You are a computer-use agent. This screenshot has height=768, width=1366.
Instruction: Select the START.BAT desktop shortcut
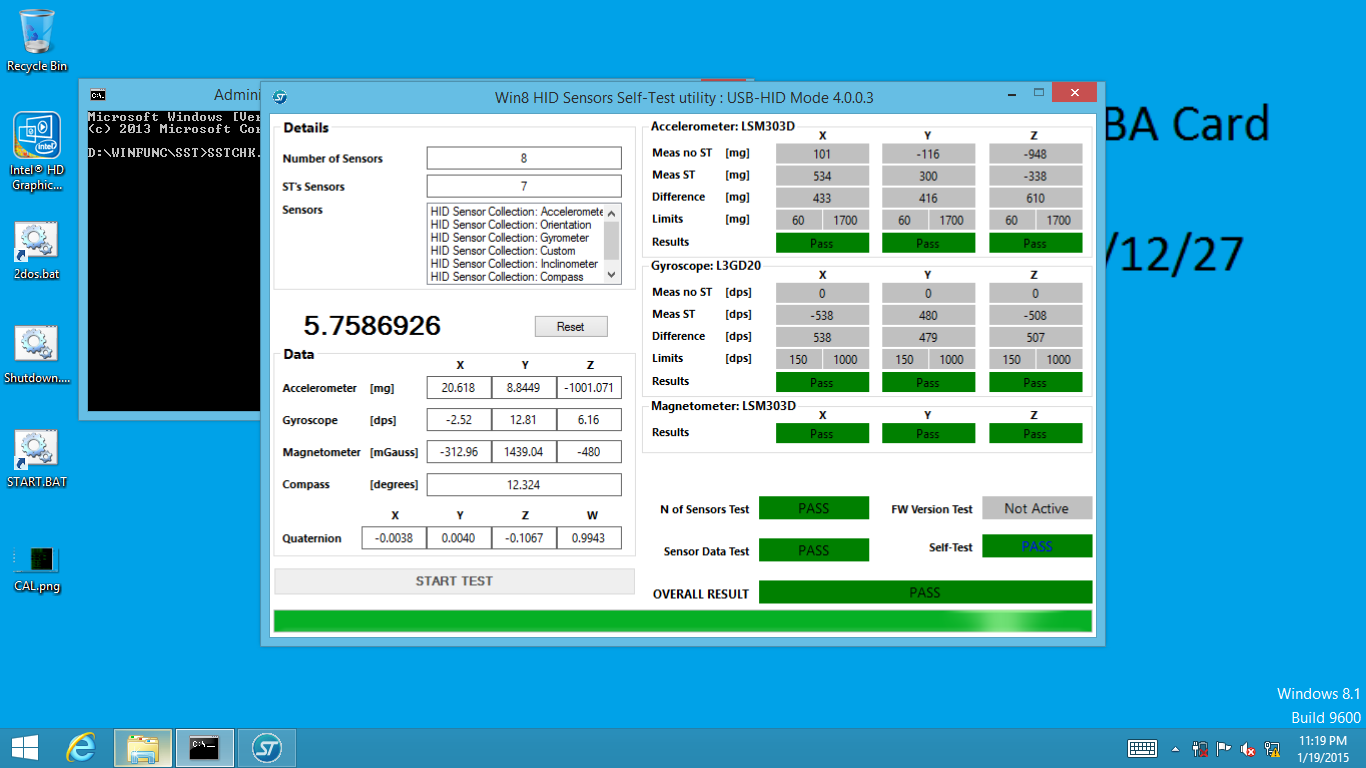coord(37,459)
